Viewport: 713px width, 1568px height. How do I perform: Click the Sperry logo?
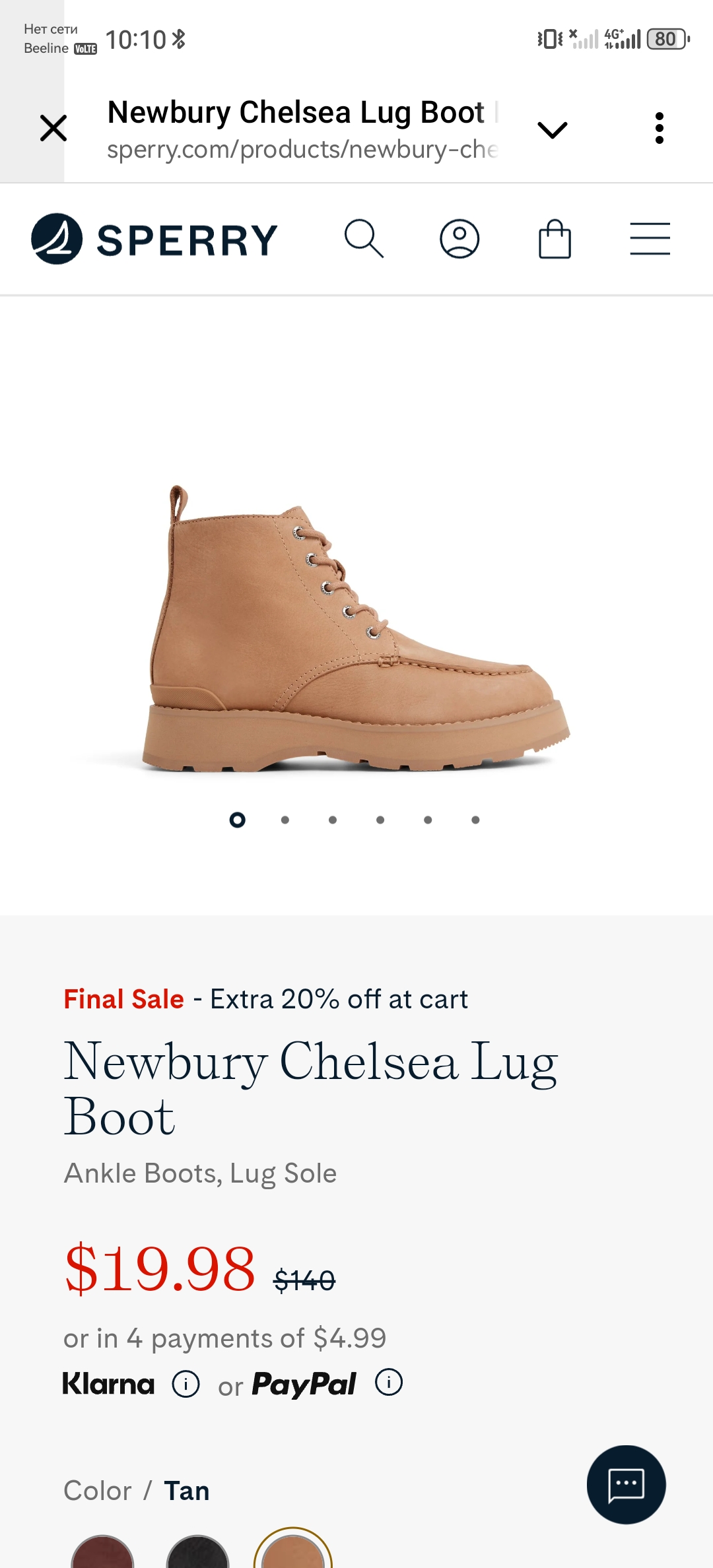click(154, 239)
